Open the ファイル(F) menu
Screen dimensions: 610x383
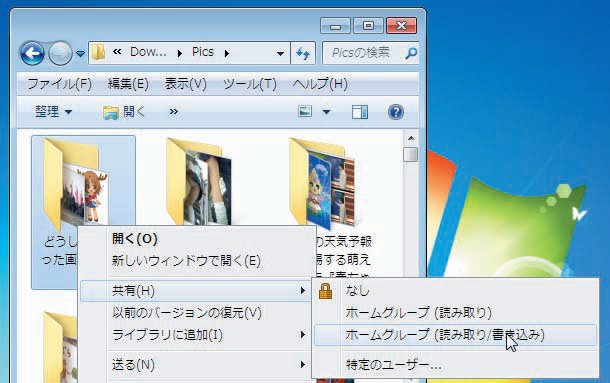pos(60,84)
